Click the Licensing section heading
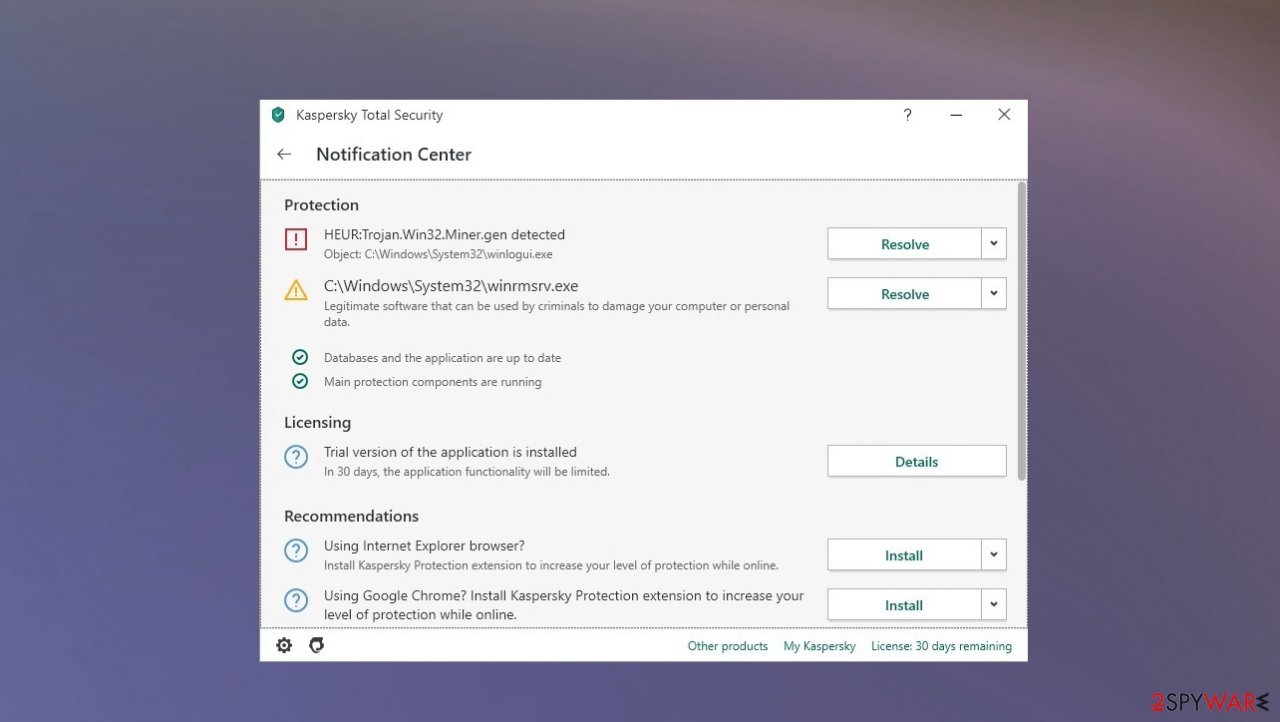 click(317, 423)
